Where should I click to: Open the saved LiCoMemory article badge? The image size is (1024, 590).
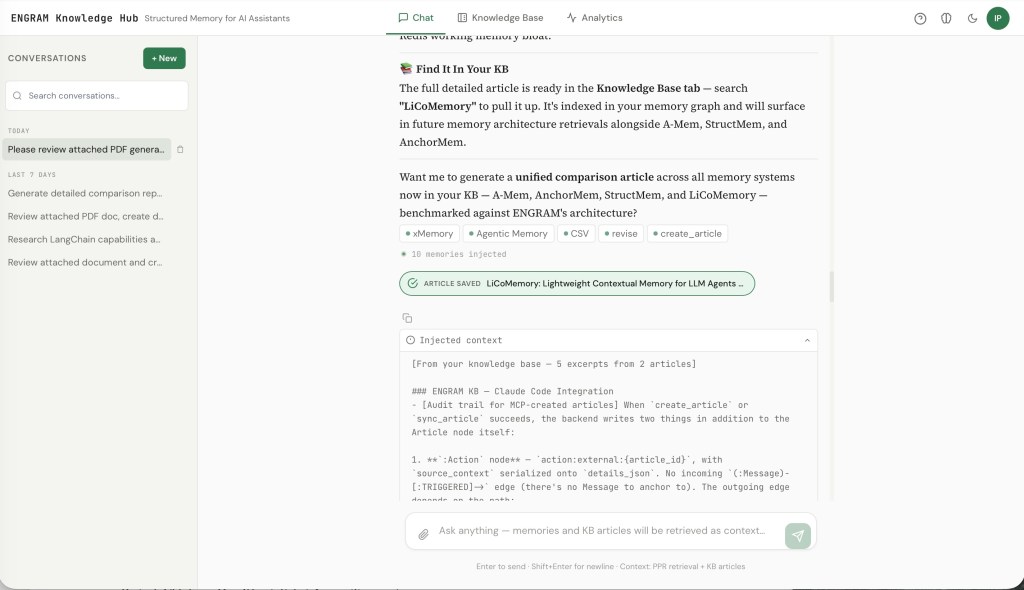point(577,284)
